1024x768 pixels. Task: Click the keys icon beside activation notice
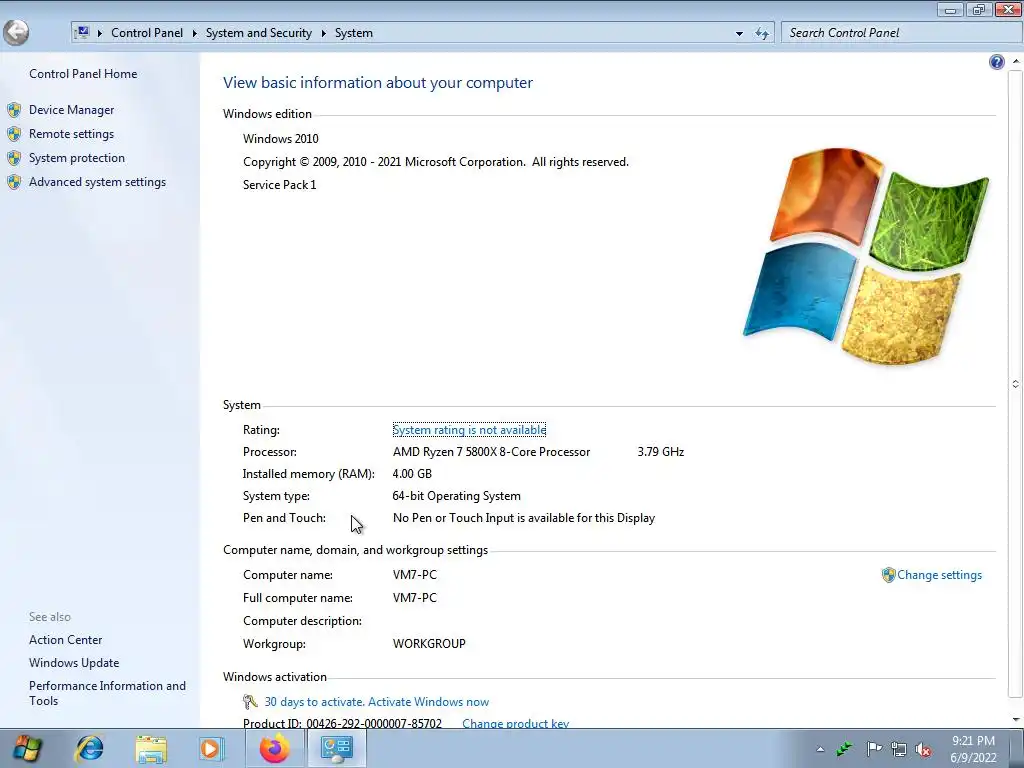[x=250, y=702]
